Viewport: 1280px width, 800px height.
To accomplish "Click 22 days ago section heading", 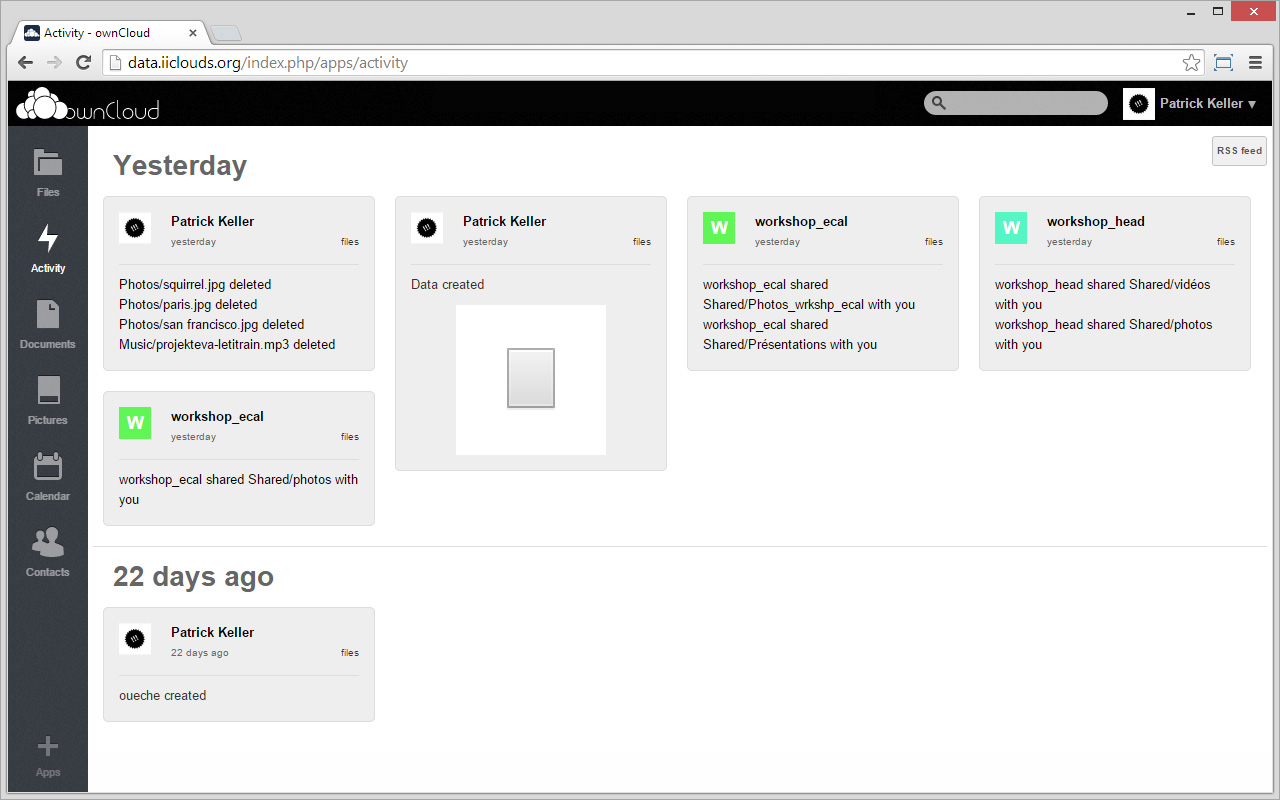I will [x=193, y=577].
